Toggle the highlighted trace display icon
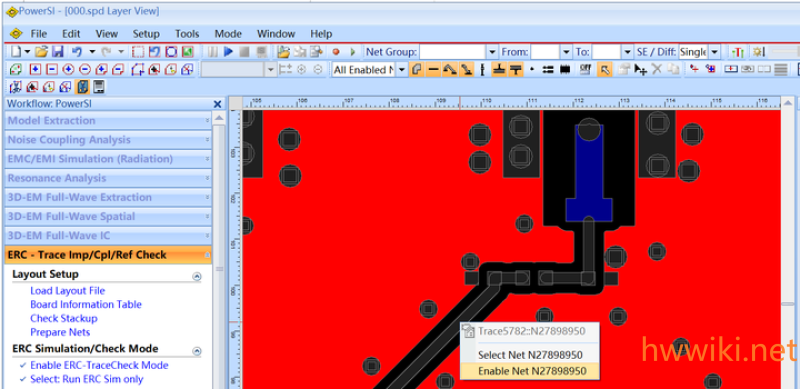800x389 pixels. point(83,87)
